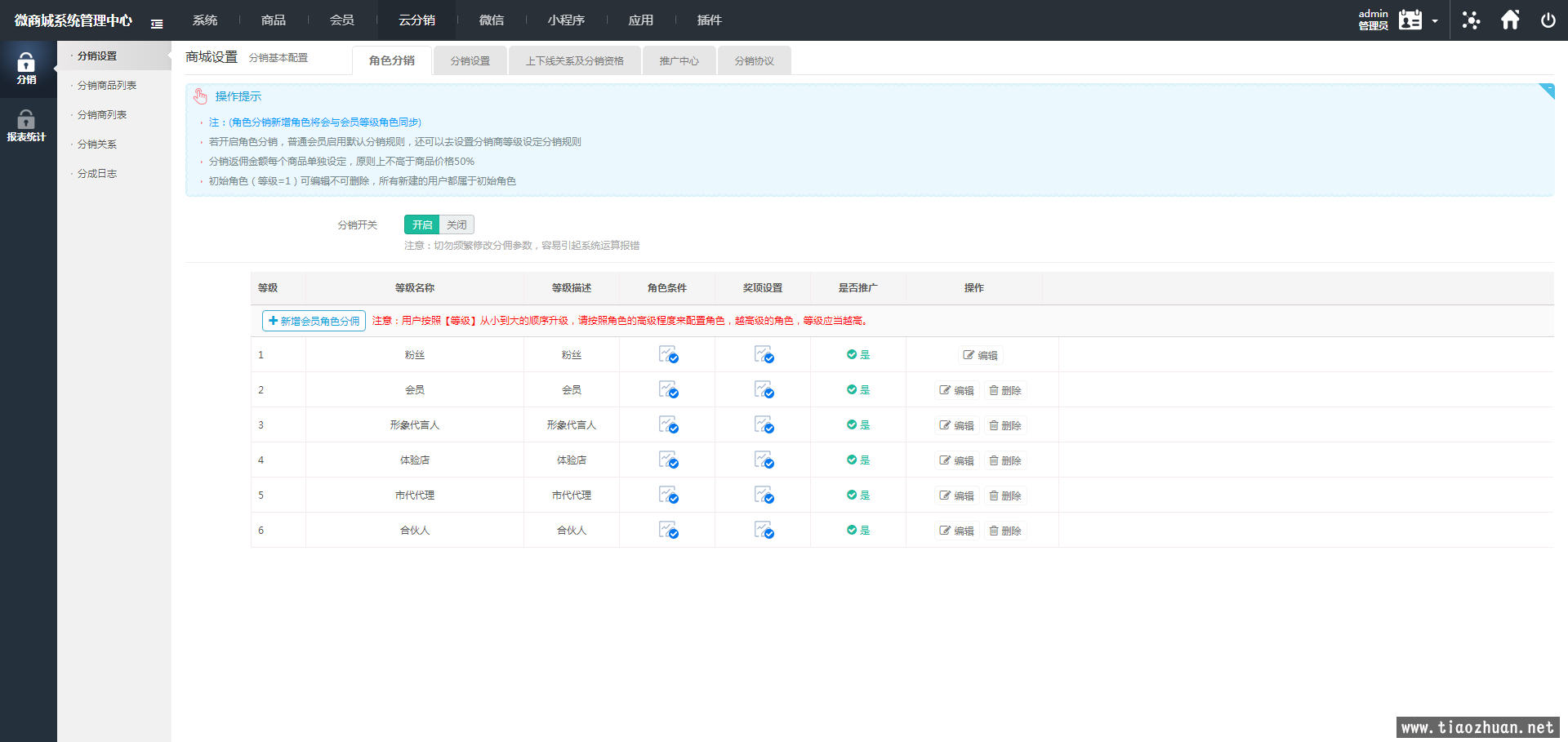Image resolution: width=1568 pixels, height=742 pixels.
Task: Open 角色条件 icon for 形象代言人 row
Action: point(668,424)
